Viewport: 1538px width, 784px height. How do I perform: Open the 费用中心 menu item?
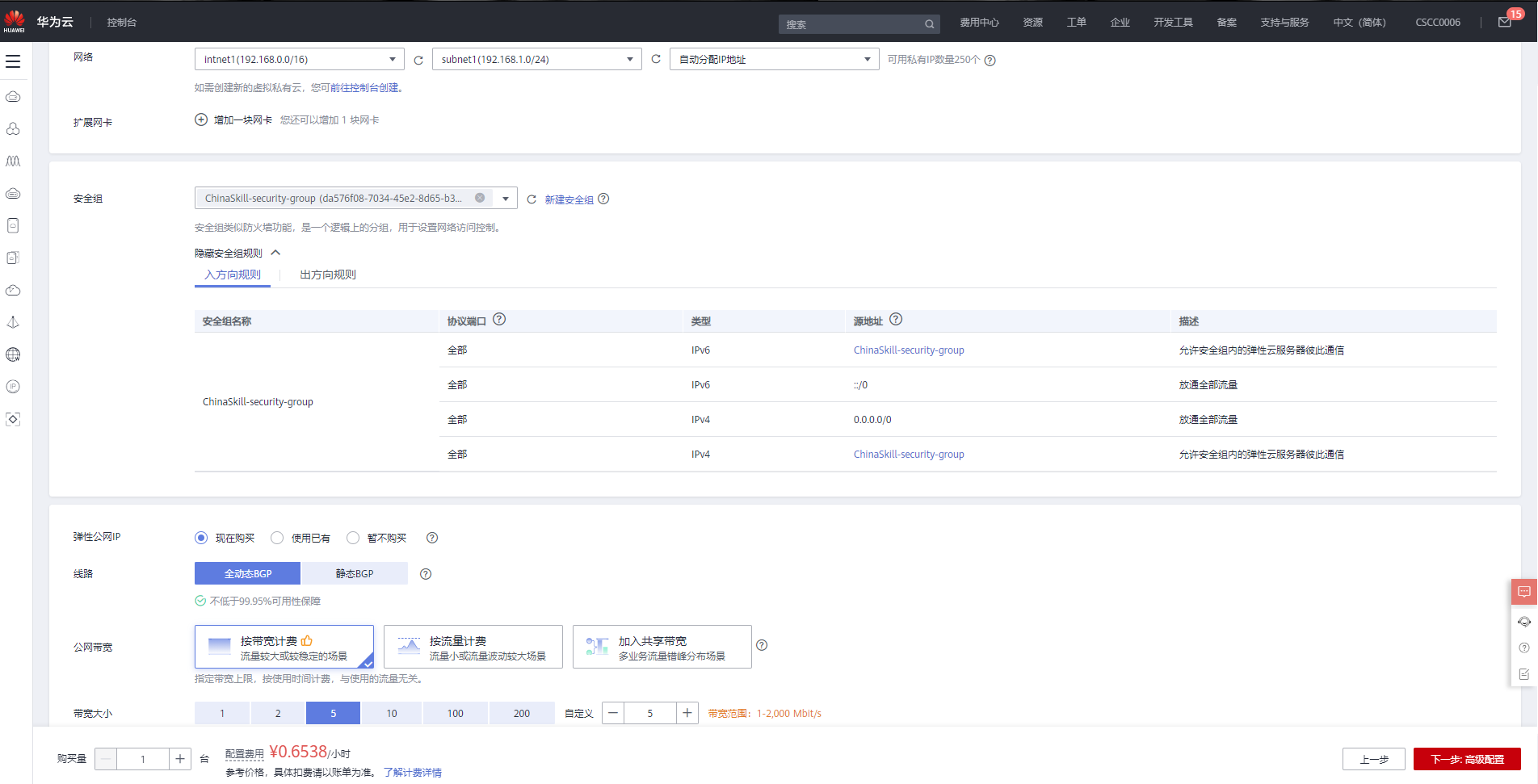pyautogui.click(x=979, y=23)
